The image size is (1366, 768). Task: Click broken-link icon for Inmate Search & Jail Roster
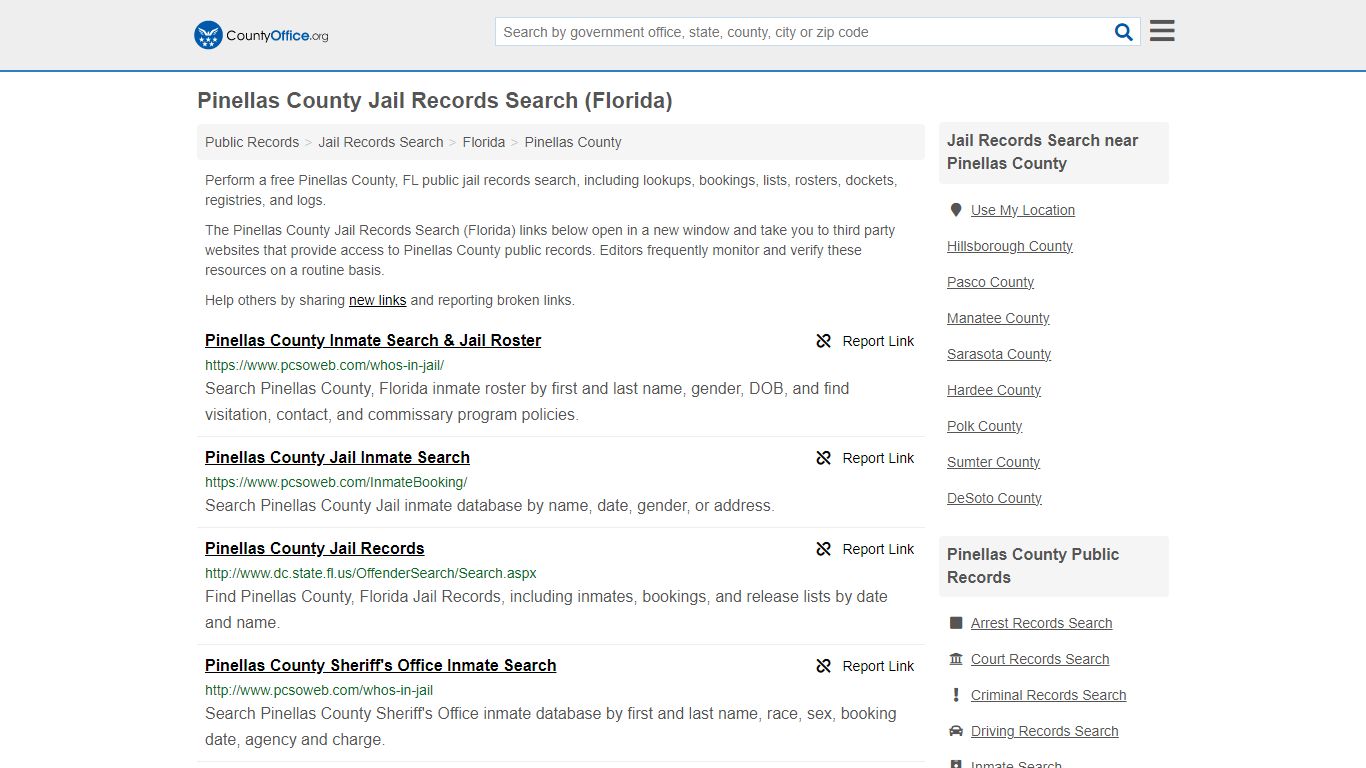824,341
